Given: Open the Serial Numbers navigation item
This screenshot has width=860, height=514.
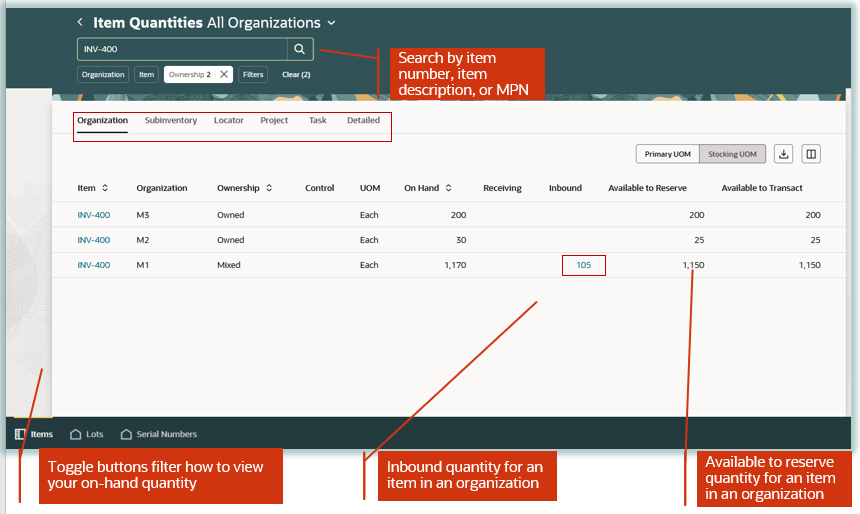Looking at the screenshot, I should coord(159,434).
